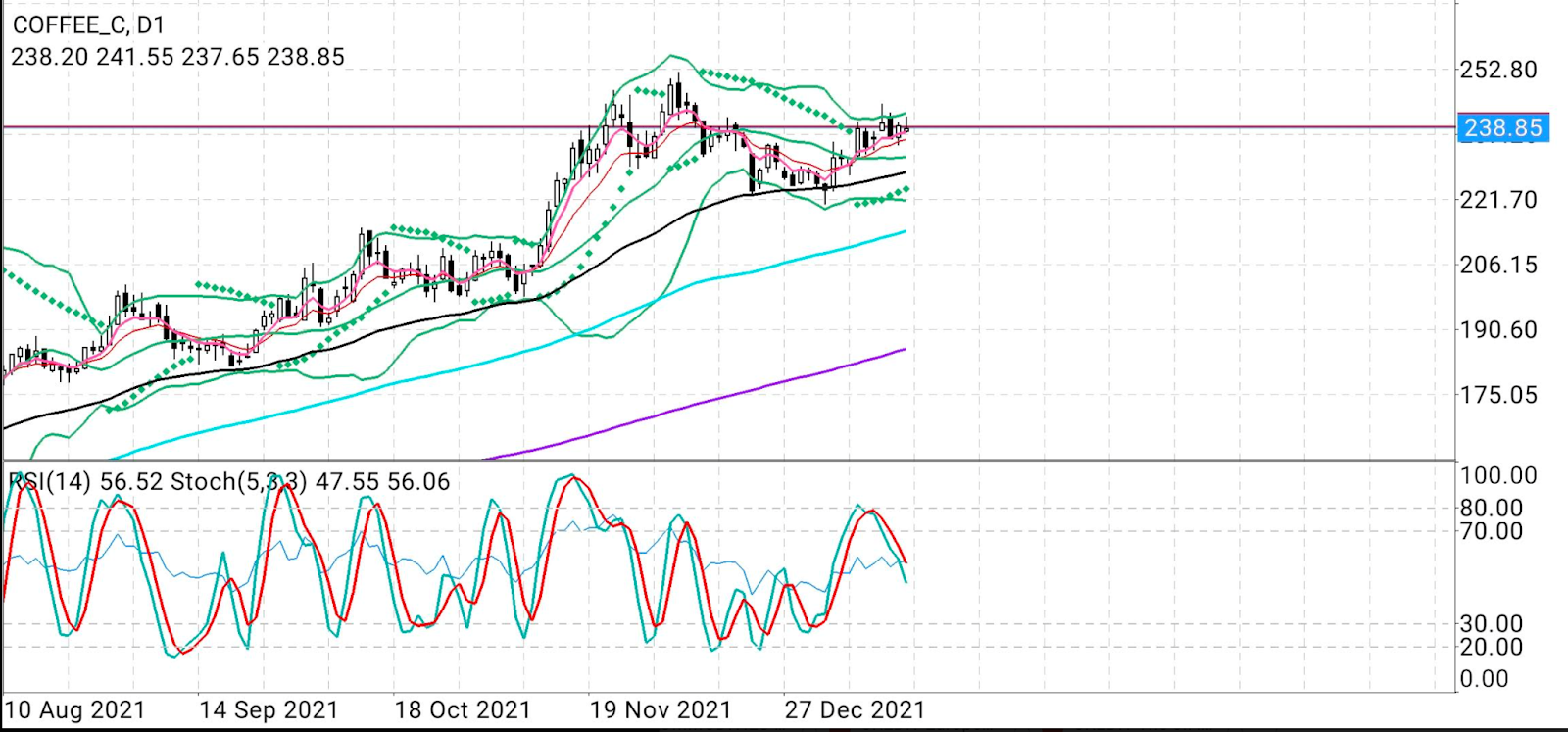This screenshot has width=1568, height=732.
Task: Click price axis label 252.80
Action: tap(1498, 70)
